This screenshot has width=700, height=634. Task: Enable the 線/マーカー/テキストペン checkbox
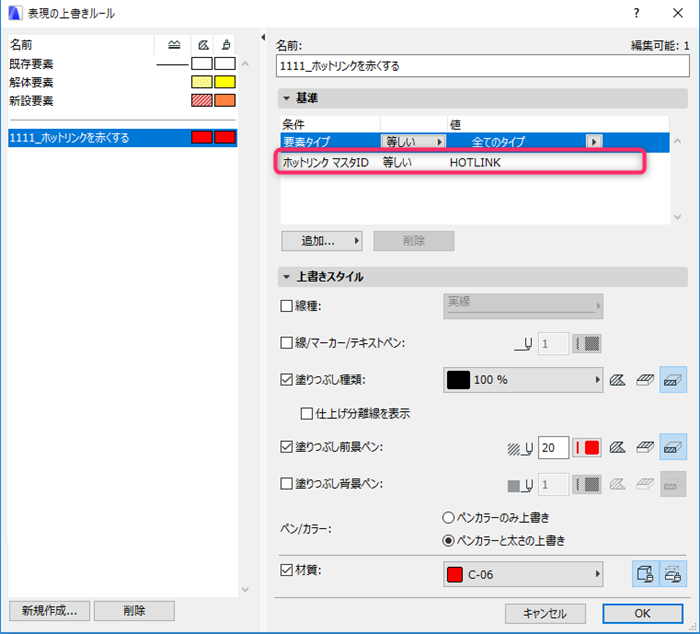click(x=286, y=343)
